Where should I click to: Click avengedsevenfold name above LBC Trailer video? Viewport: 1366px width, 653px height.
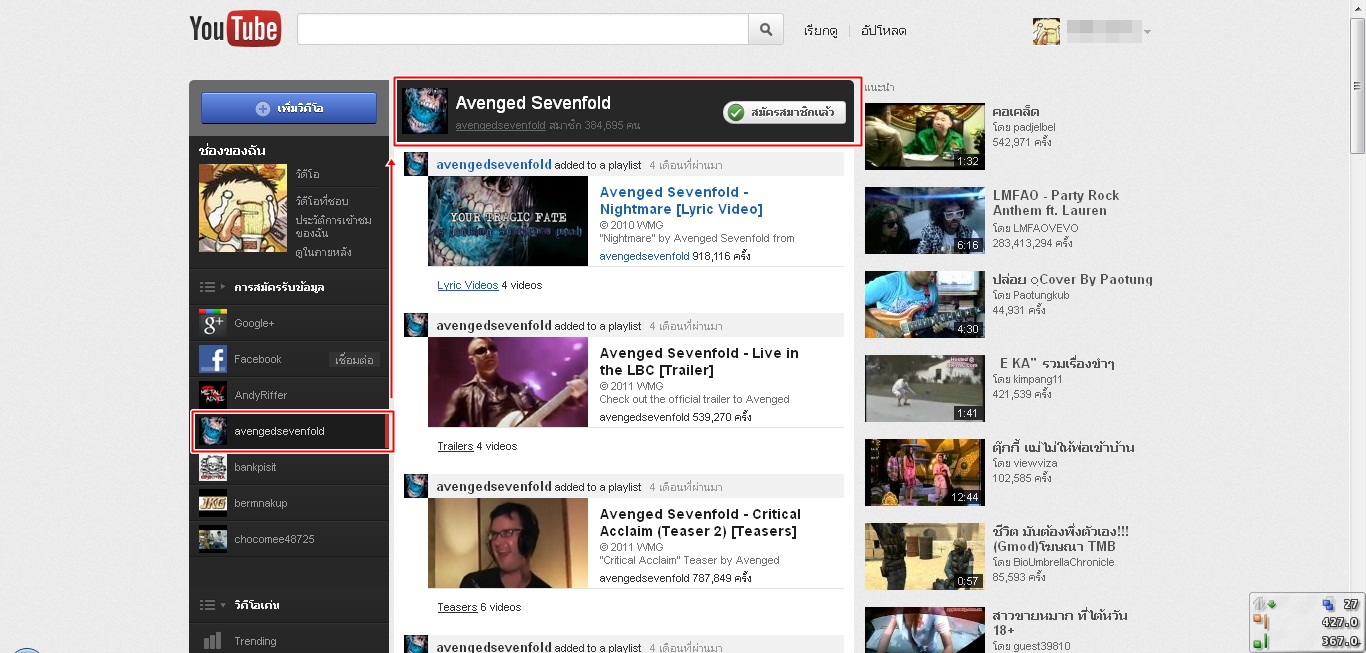tap(494, 325)
